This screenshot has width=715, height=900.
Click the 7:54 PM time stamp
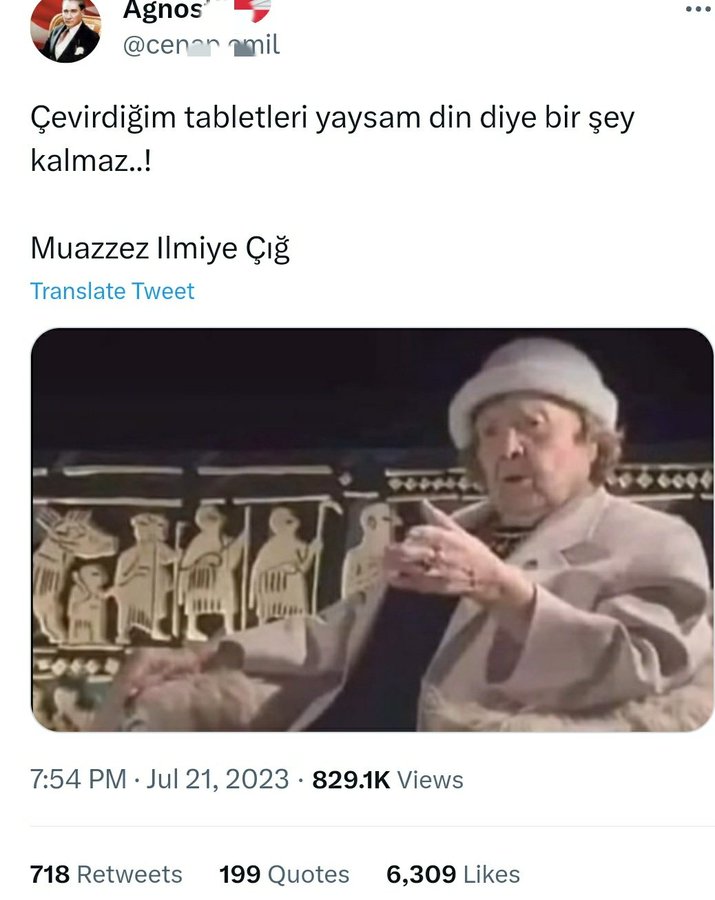(78, 780)
